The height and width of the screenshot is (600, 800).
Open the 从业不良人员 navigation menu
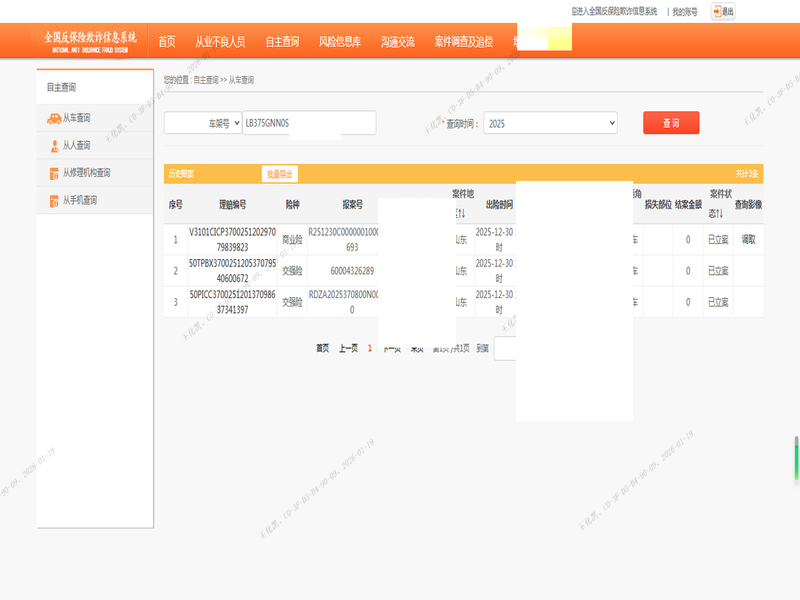[x=220, y=42]
